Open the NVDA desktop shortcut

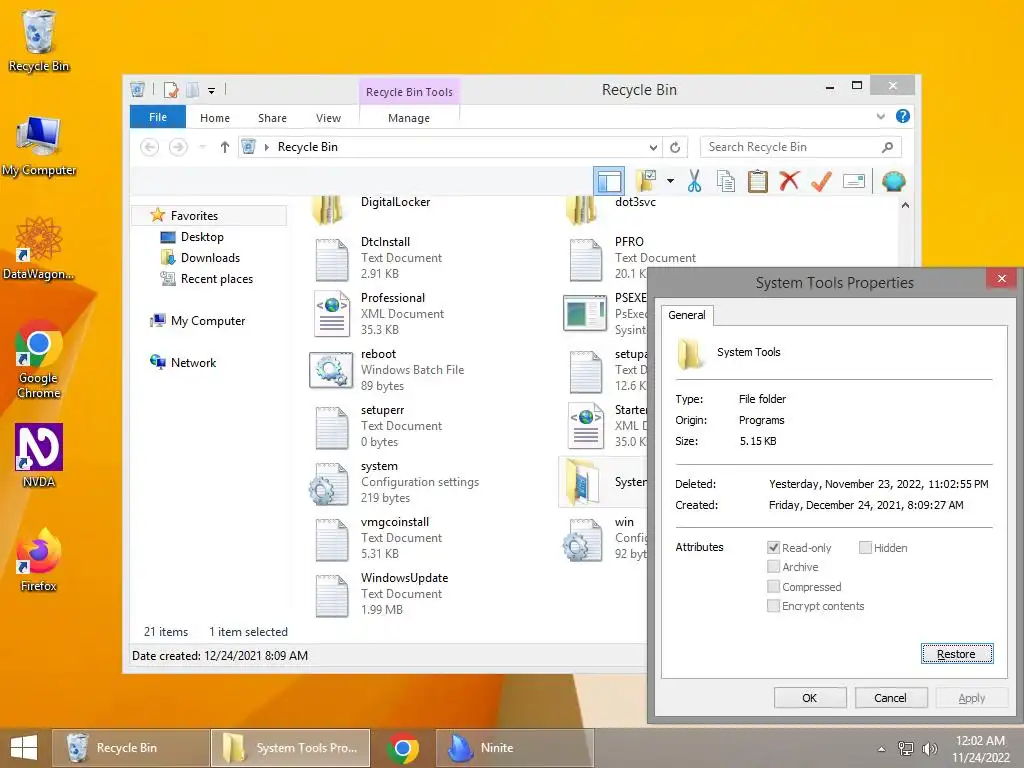point(39,455)
